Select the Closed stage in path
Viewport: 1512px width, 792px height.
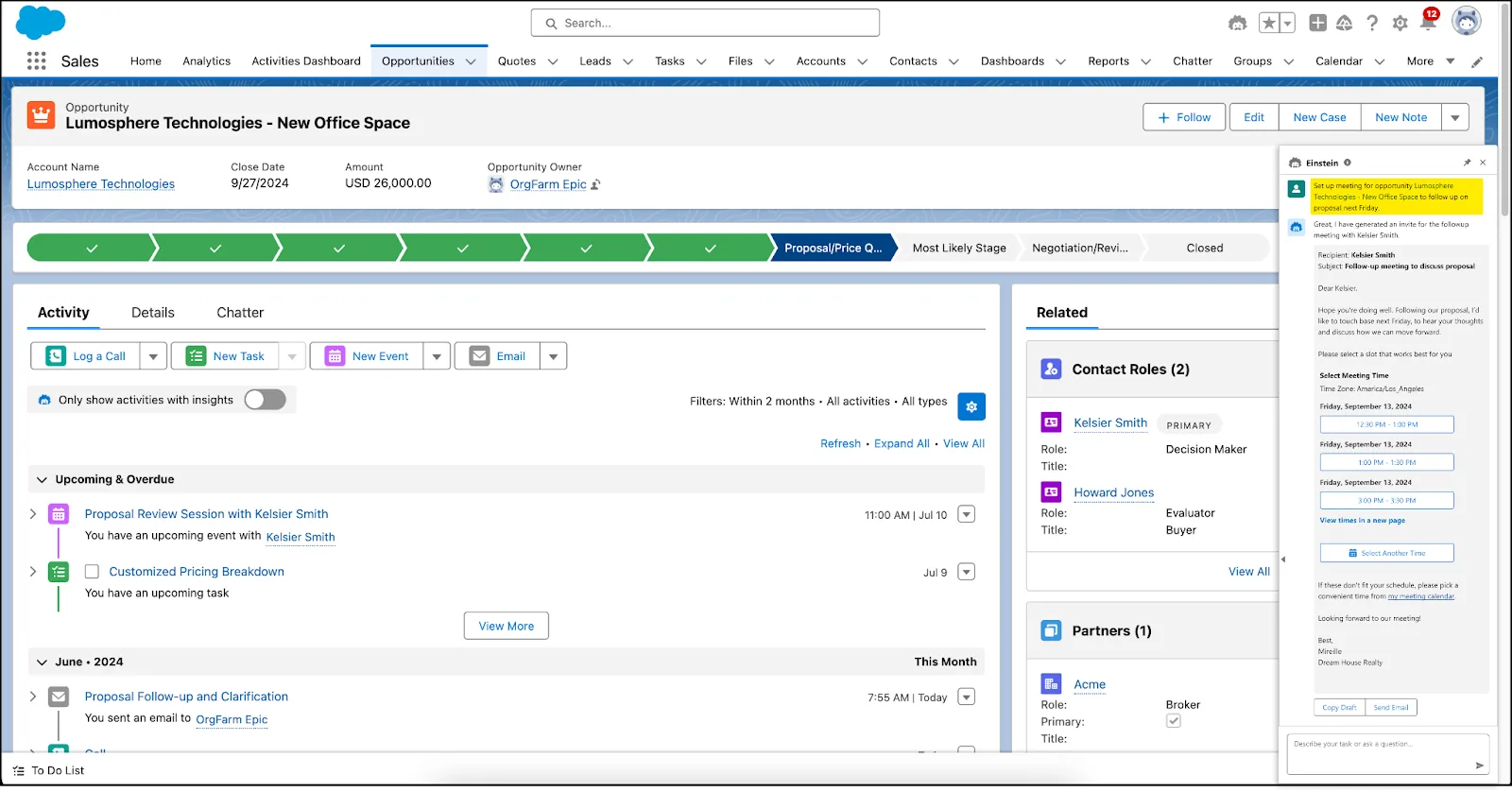(x=1205, y=248)
